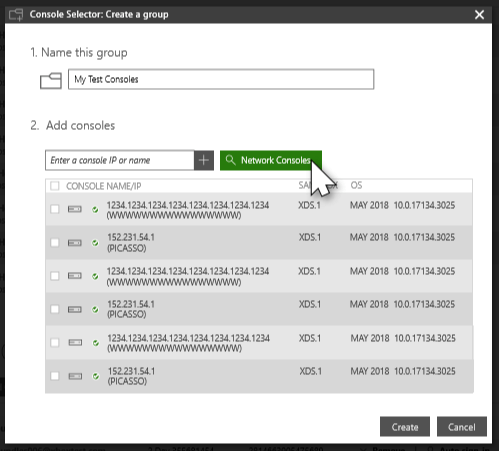Click green status check in the first row
Image resolution: width=499 pixels, height=451 pixels.
click(95, 209)
